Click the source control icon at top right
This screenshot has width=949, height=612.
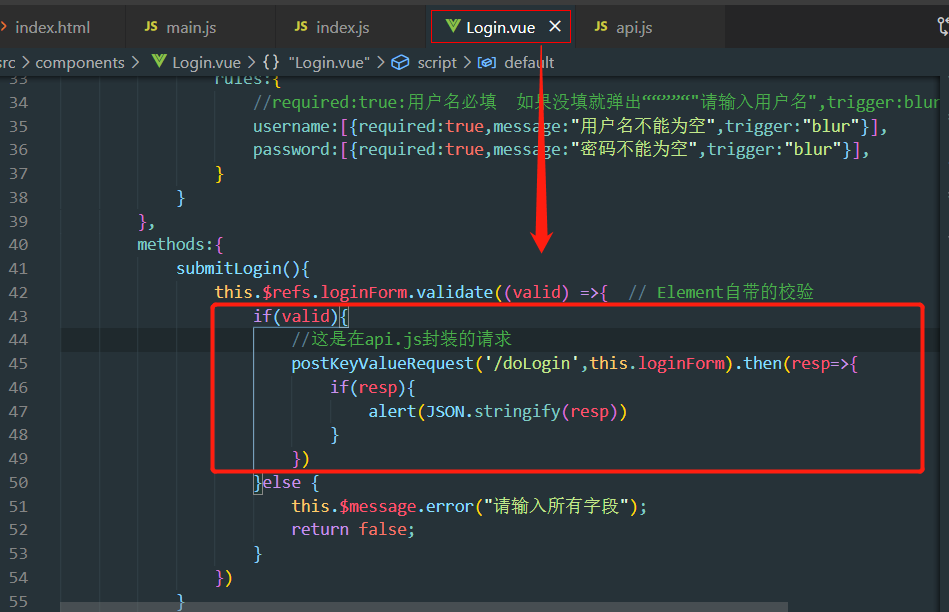tap(944, 27)
